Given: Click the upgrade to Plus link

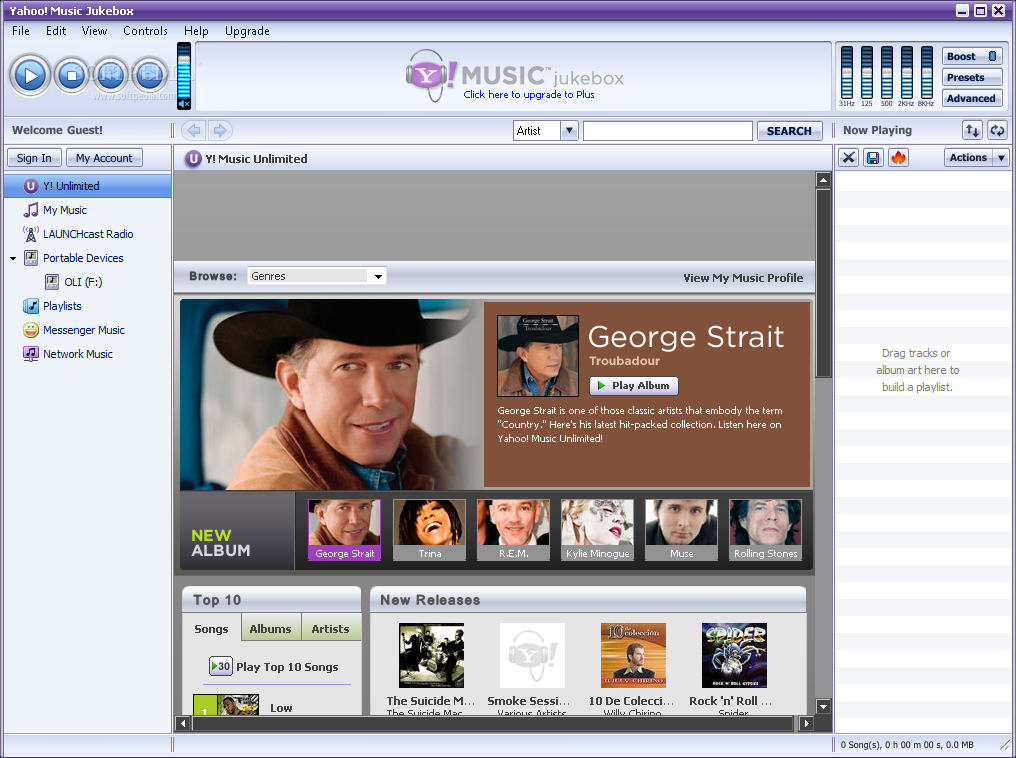Looking at the screenshot, I should pos(529,95).
